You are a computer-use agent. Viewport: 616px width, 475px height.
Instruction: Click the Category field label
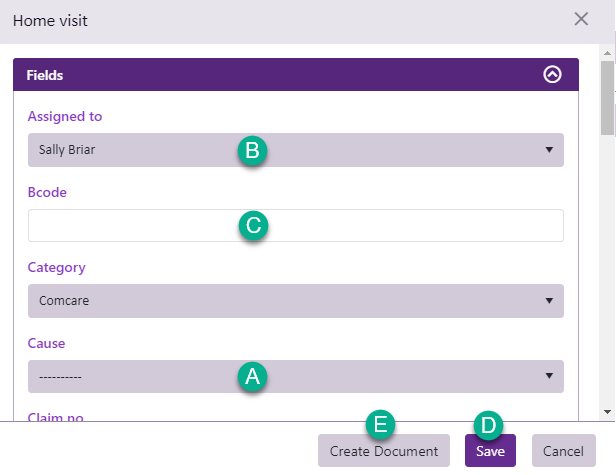point(57,267)
